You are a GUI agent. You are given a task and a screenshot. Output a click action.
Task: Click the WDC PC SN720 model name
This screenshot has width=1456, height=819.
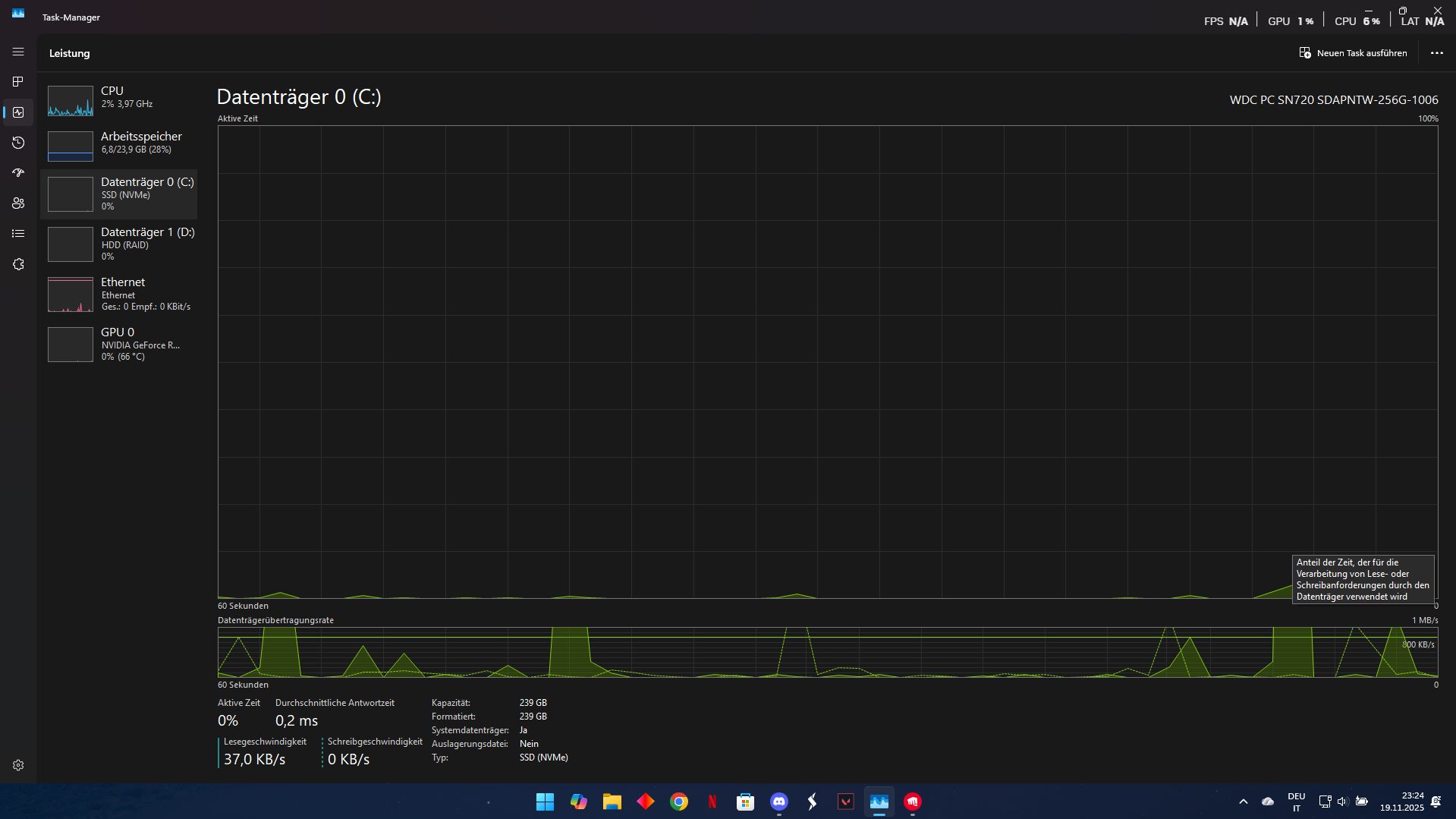pos(1334,100)
